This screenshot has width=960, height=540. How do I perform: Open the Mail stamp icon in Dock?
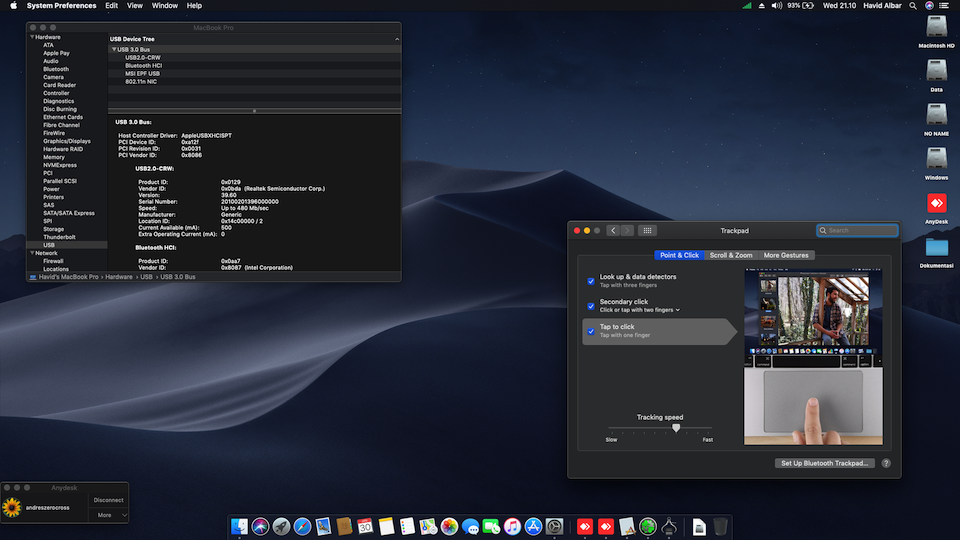click(x=323, y=527)
